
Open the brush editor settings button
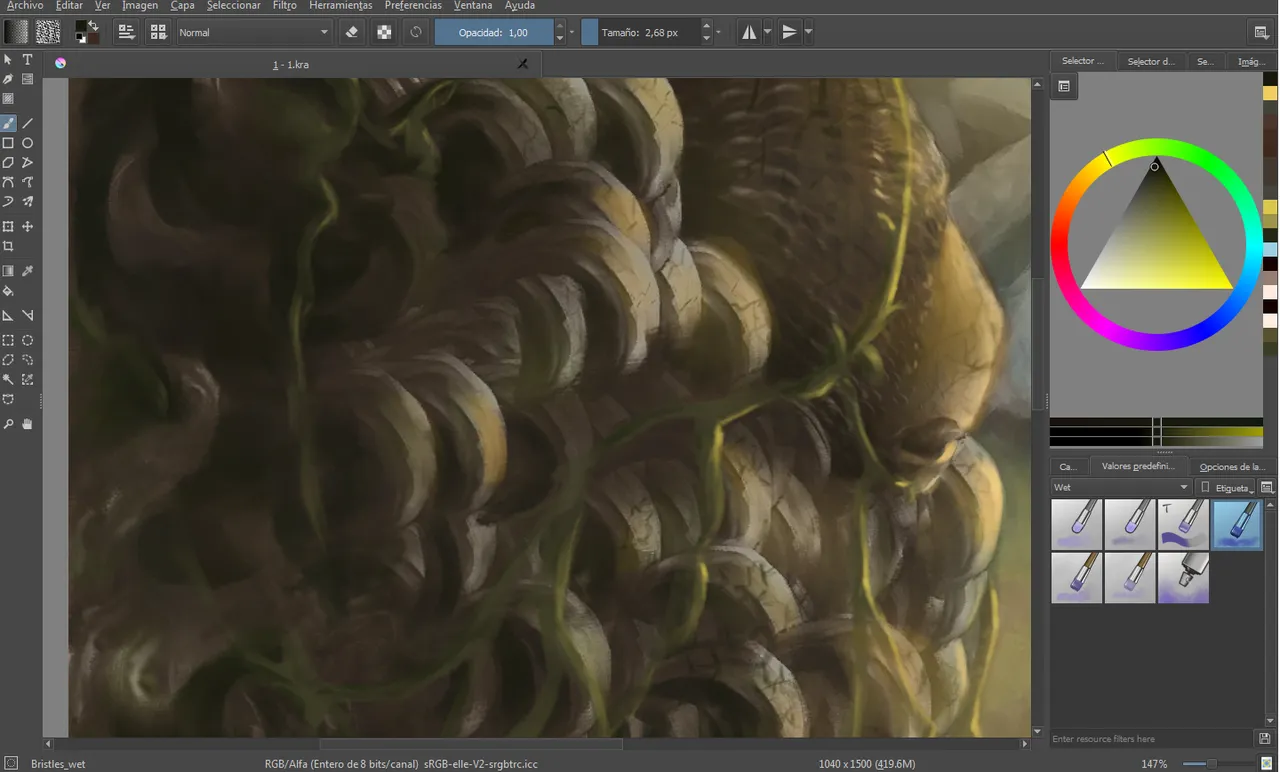coord(126,32)
